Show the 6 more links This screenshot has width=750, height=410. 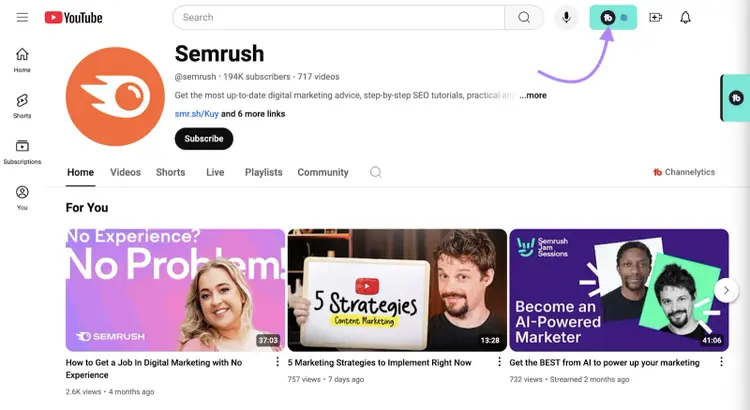click(253, 114)
